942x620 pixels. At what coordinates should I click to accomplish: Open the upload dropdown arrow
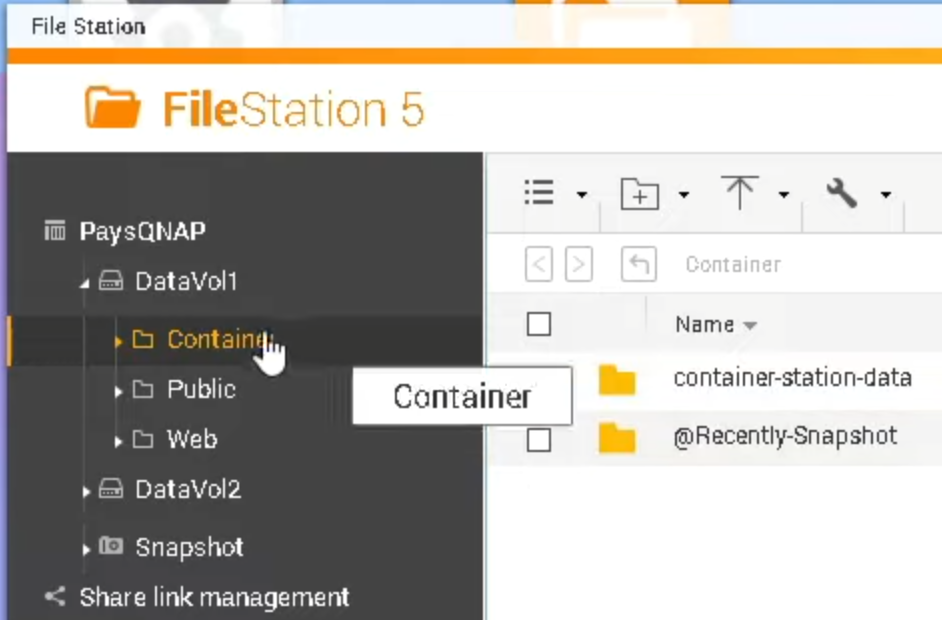(784, 195)
